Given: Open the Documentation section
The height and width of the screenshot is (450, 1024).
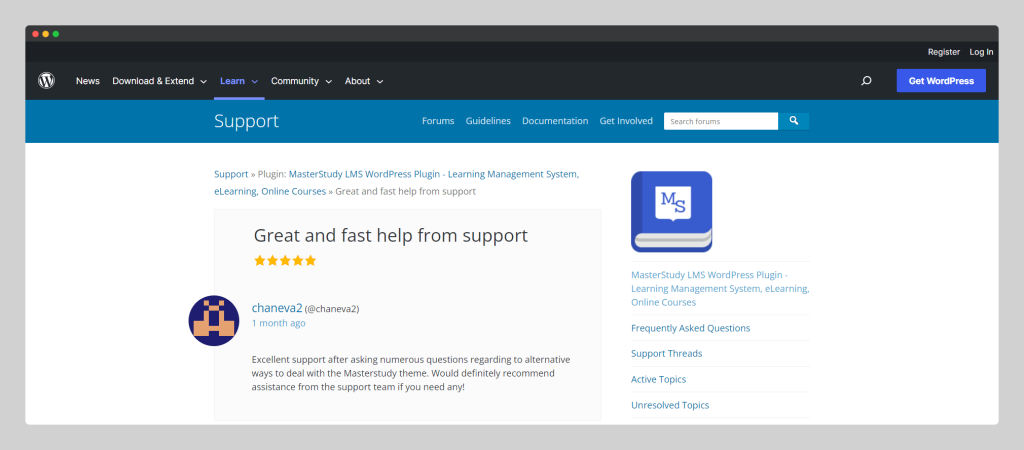Looking at the screenshot, I should click(x=555, y=121).
